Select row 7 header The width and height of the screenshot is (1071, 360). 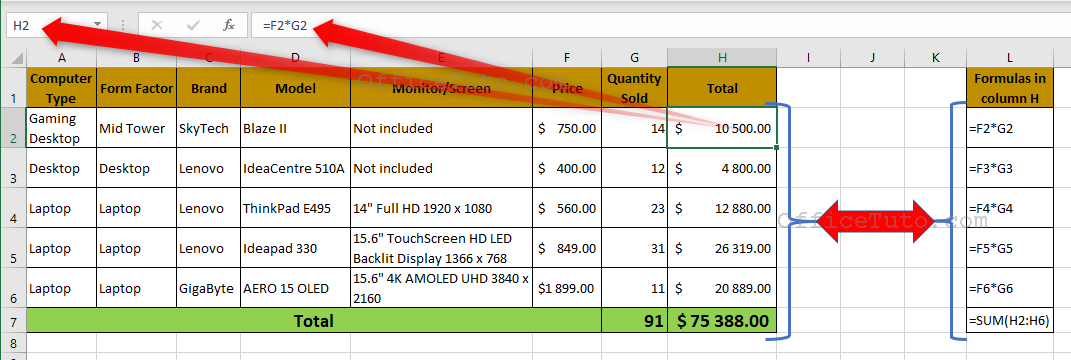[14, 320]
